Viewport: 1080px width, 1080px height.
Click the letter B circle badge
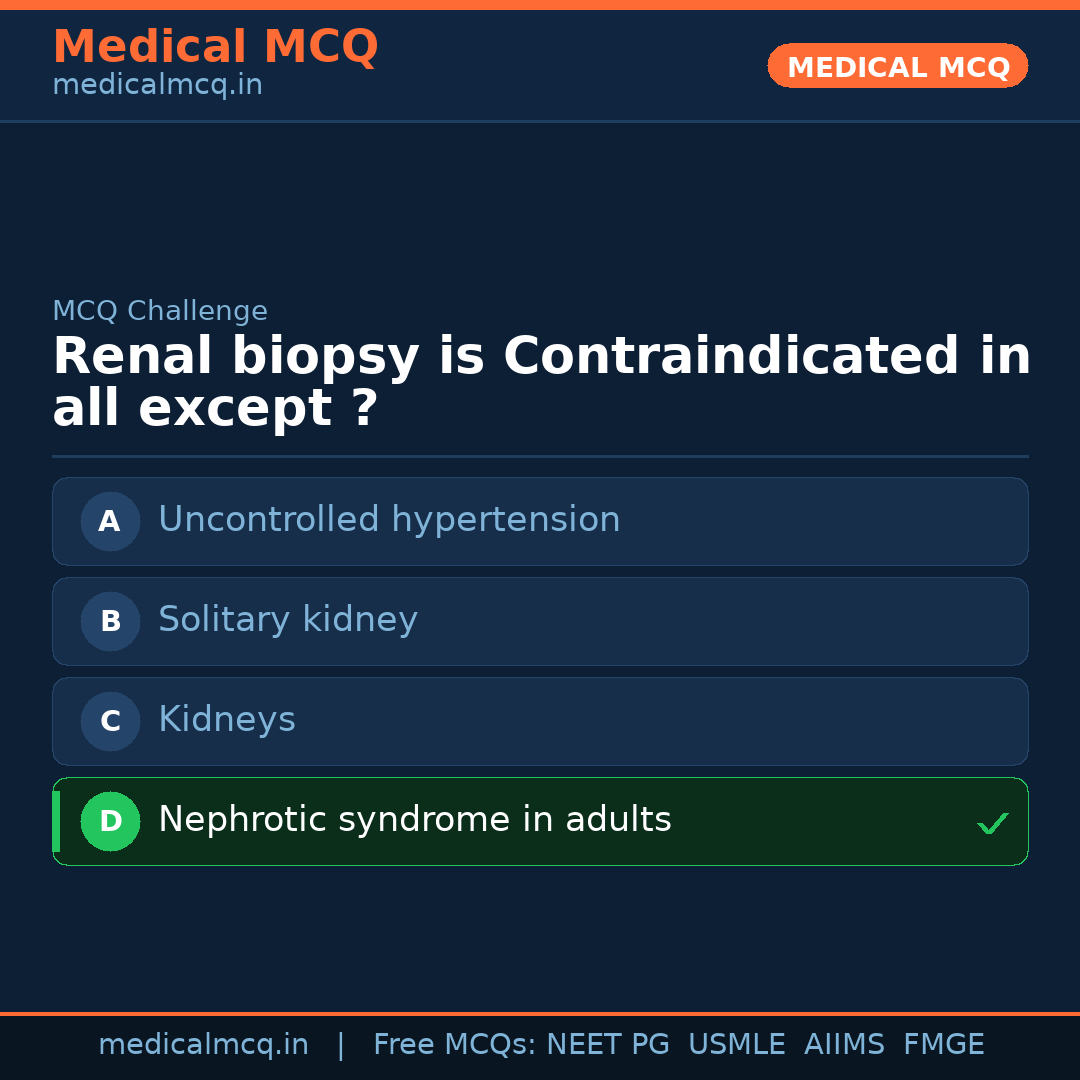point(110,621)
